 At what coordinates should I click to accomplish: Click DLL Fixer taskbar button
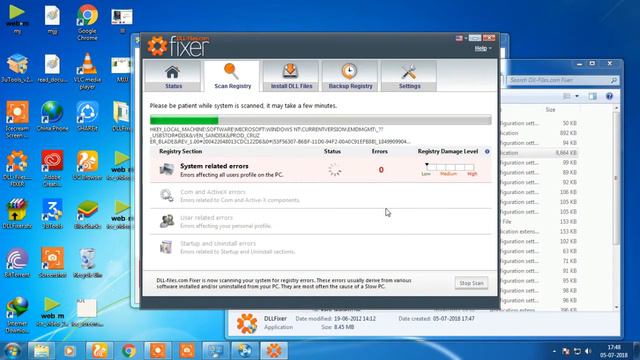(274, 351)
